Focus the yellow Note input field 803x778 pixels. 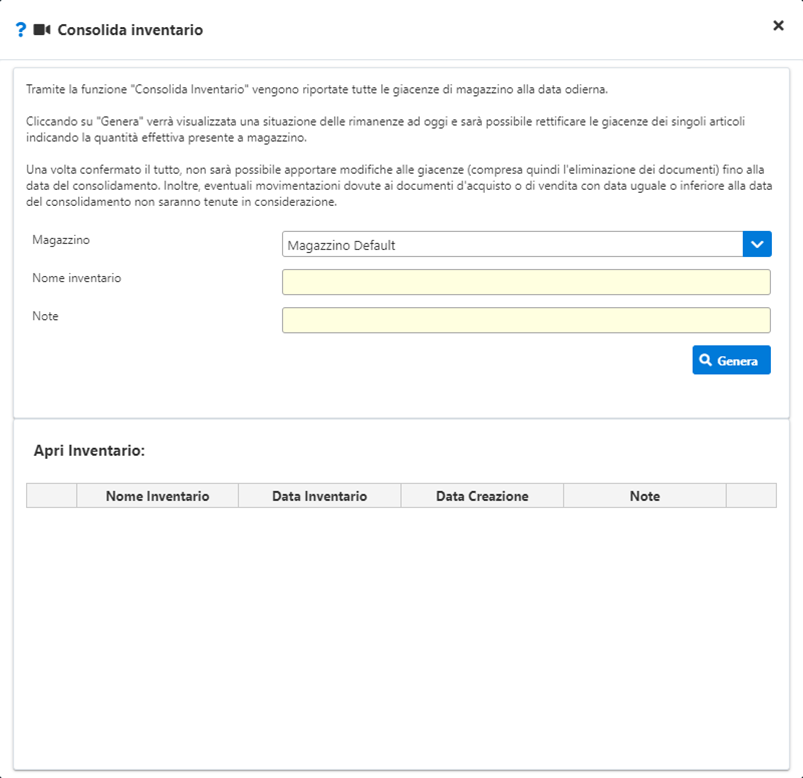click(526, 320)
